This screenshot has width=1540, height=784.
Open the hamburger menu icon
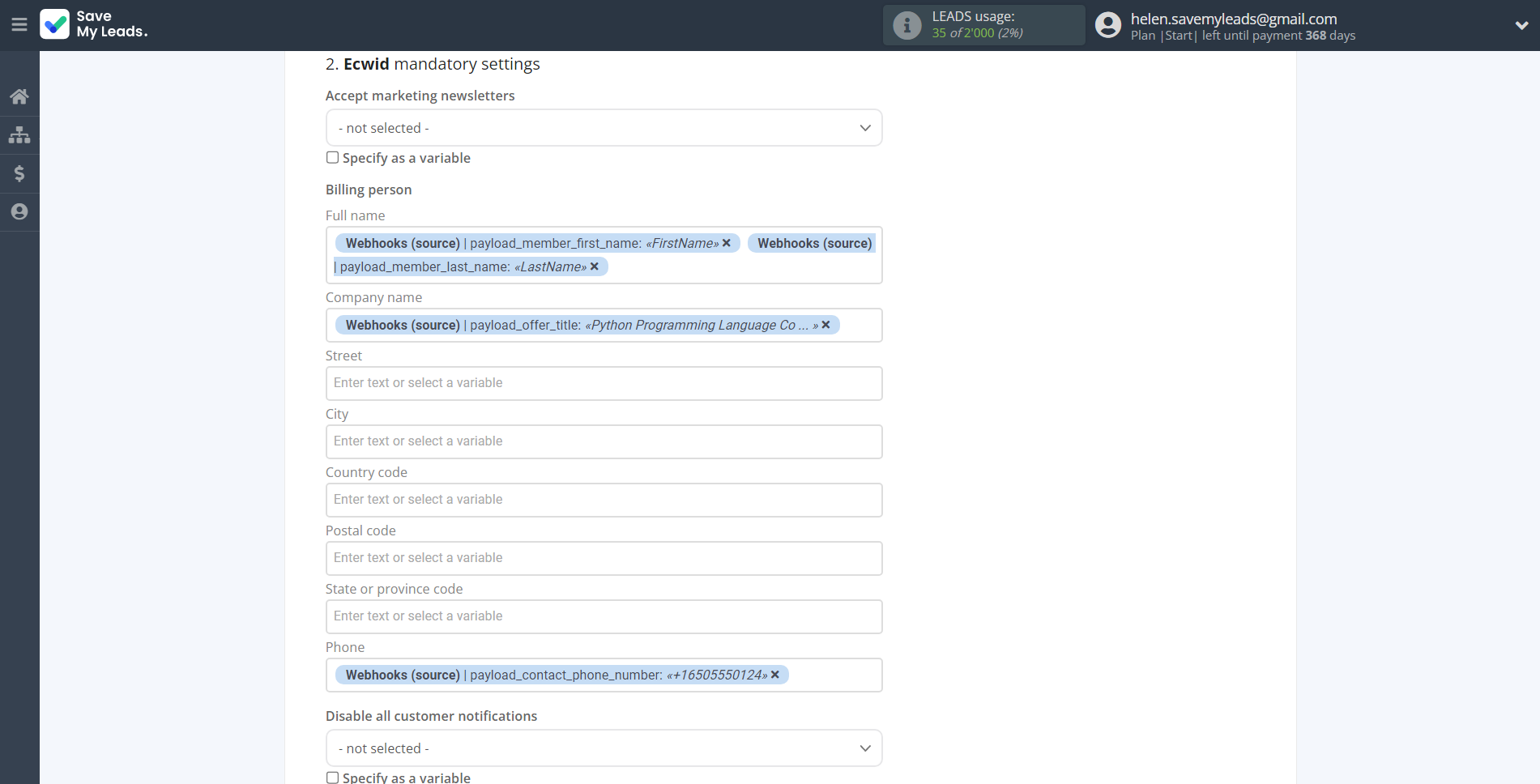point(19,25)
